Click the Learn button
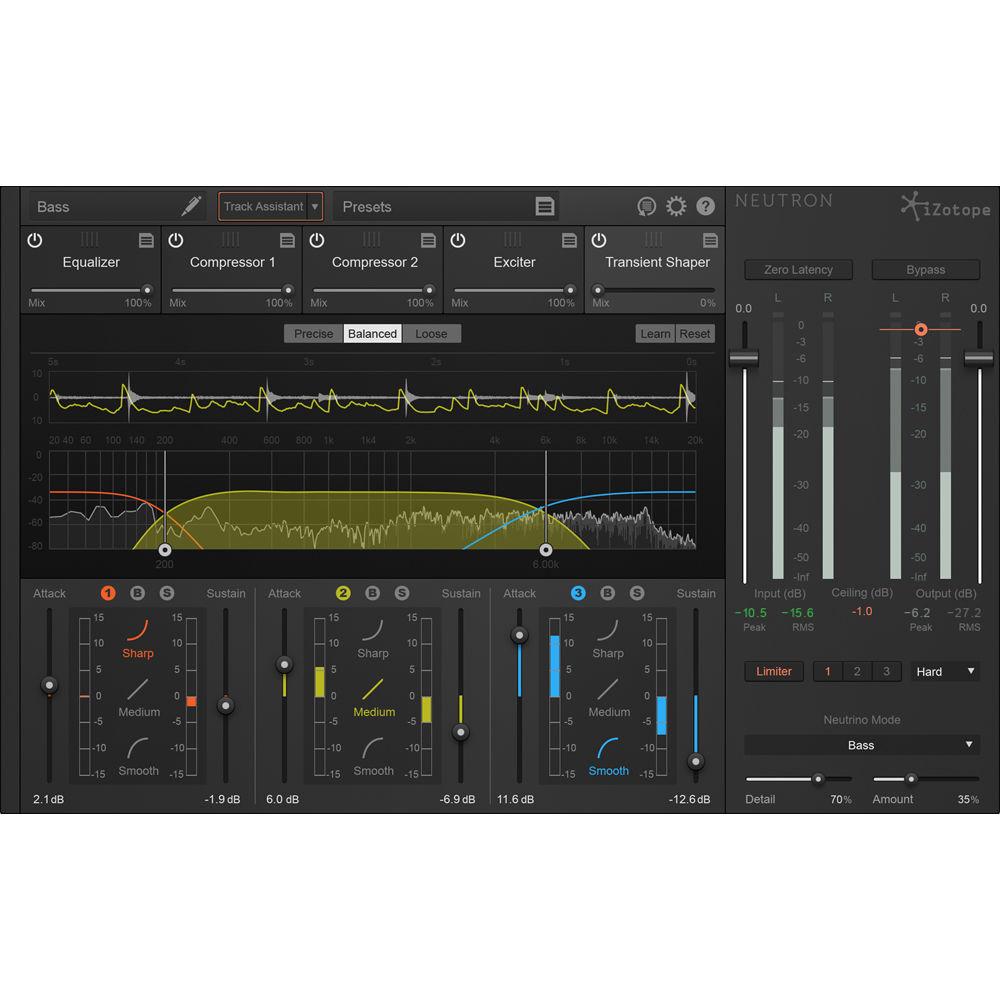Viewport: 1000px width, 1000px height. tap(654, 333)
